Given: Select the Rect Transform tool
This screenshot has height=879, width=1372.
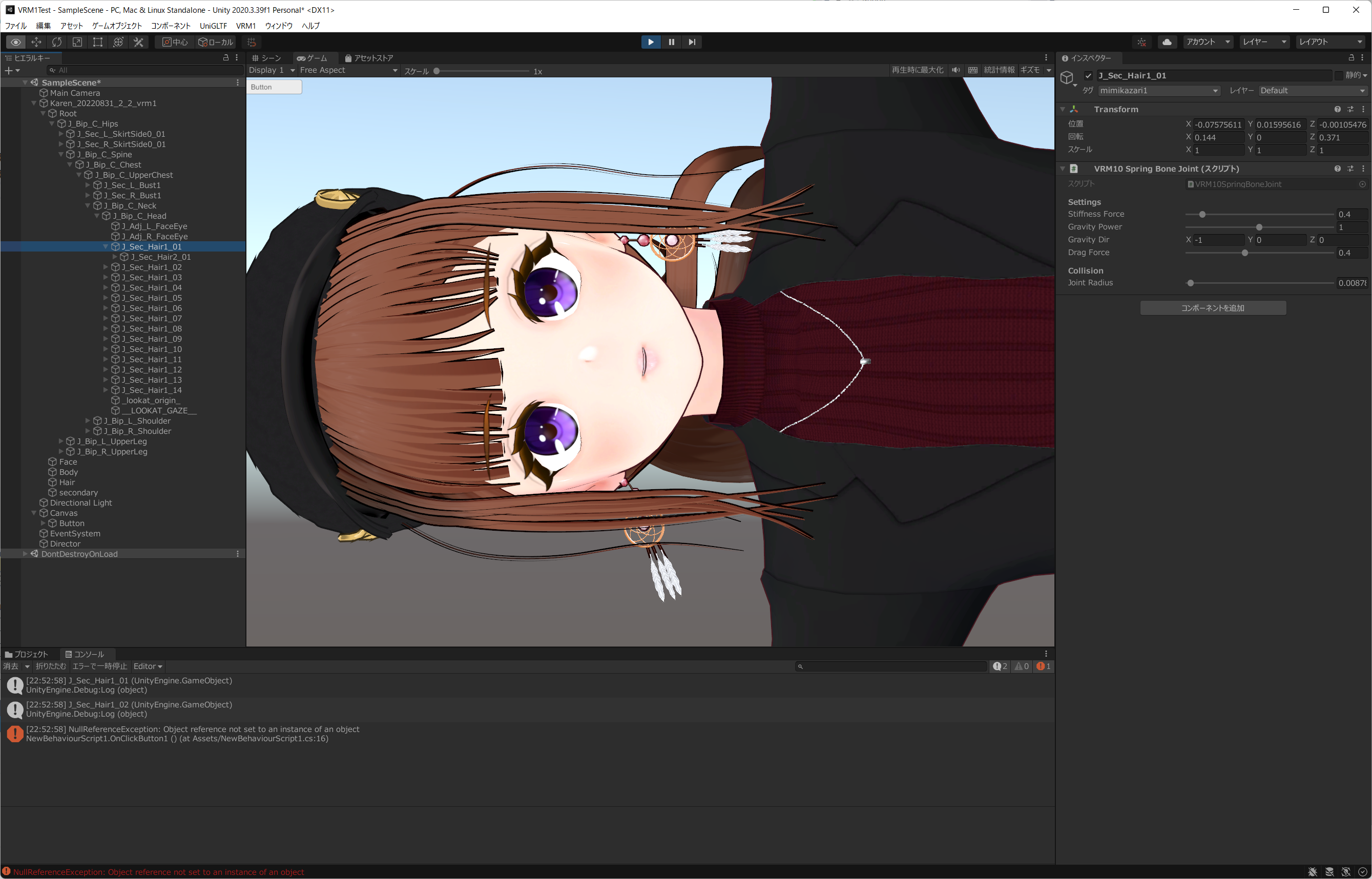Looking at the screenshot, I should tap(97, 41).
